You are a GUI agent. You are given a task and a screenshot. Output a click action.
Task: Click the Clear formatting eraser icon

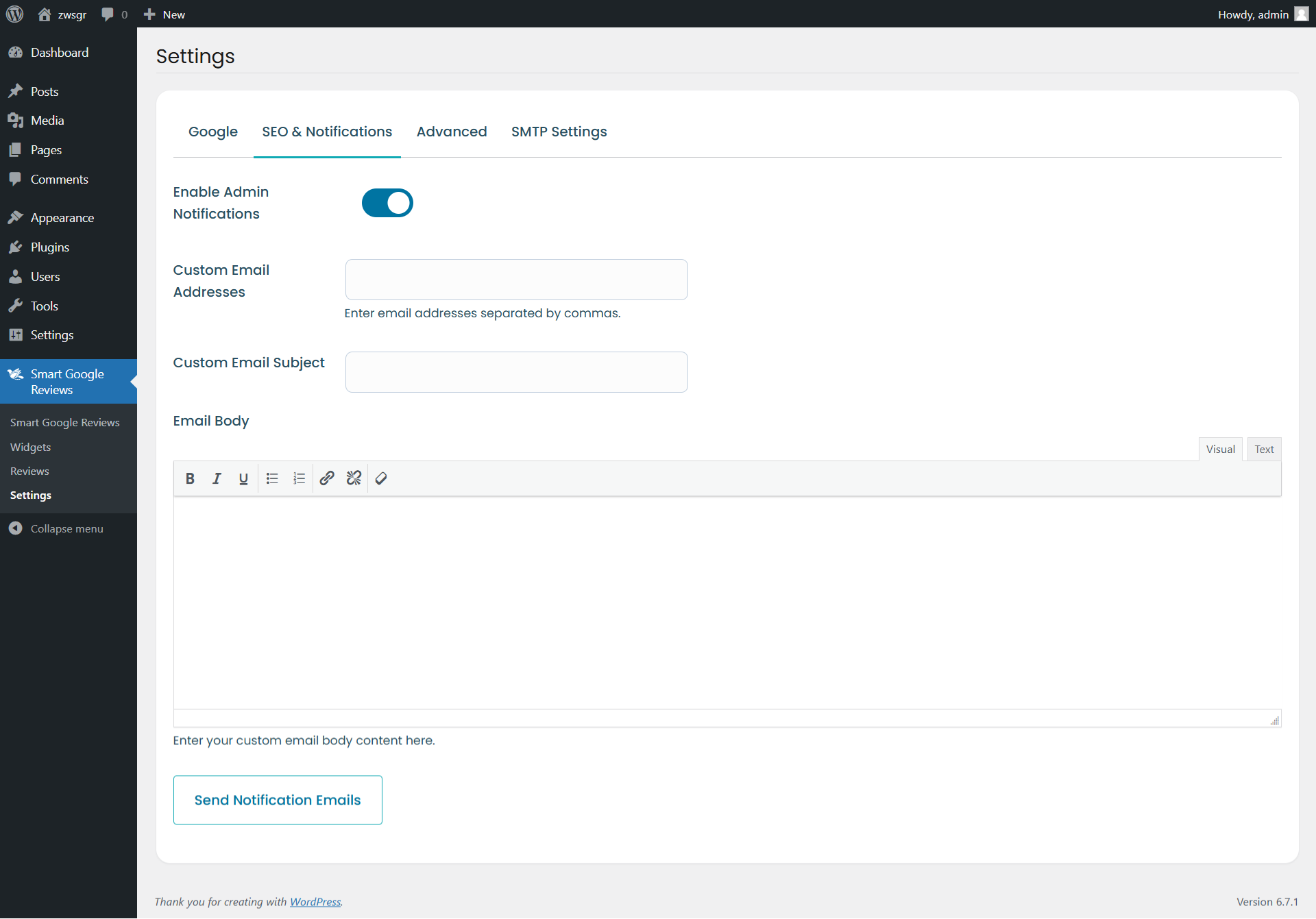pyautogui.click(x=381, y=478)
